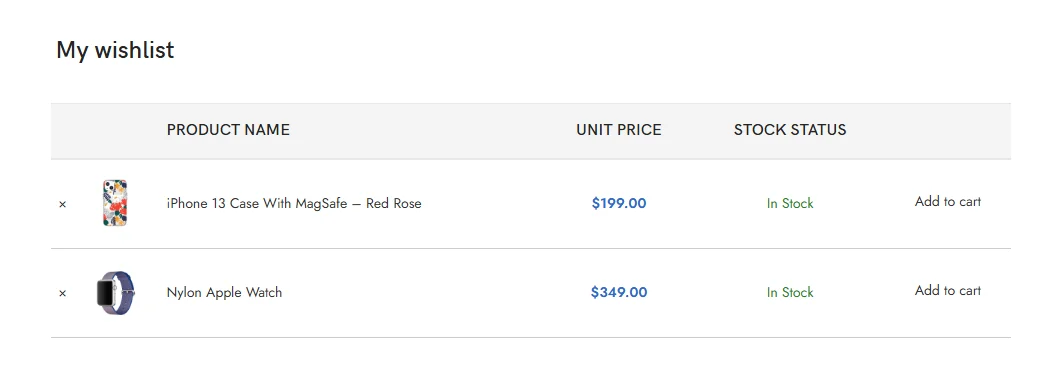Remove Nylon Apple Watch from the wishlist
Image resolution: width=1038 pixels, height=367 pixels.
[63, 293]
